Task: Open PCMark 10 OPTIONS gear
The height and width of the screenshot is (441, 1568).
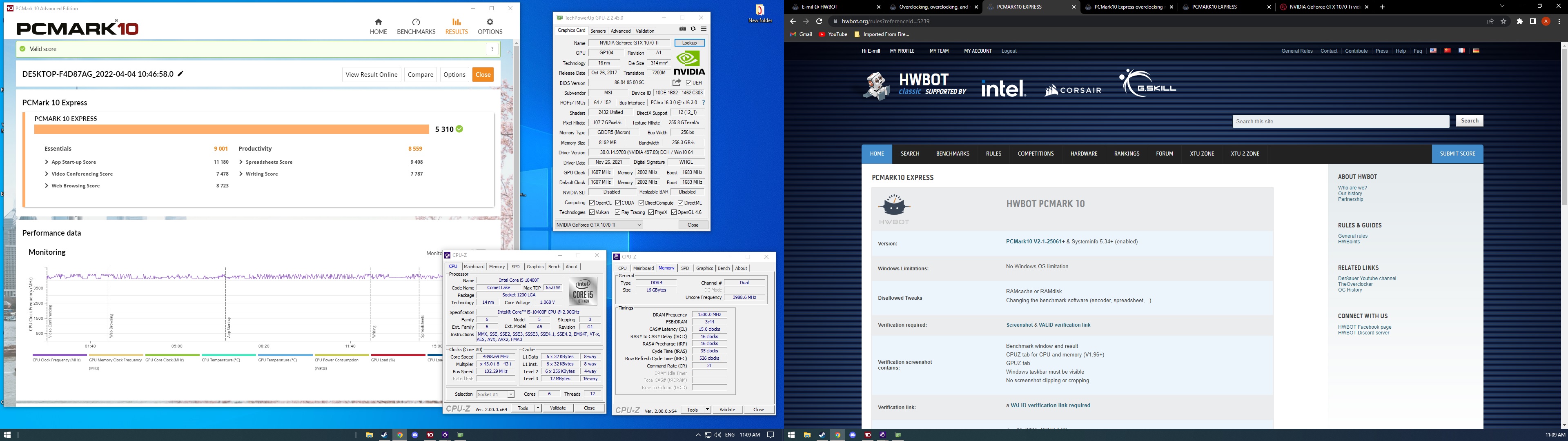Action: click(490, 26)
